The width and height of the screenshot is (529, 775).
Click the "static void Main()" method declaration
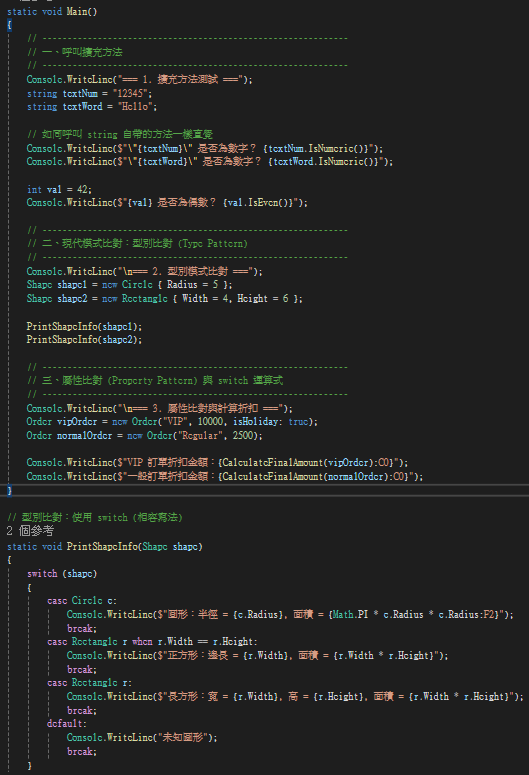click(x=52, y=11)
